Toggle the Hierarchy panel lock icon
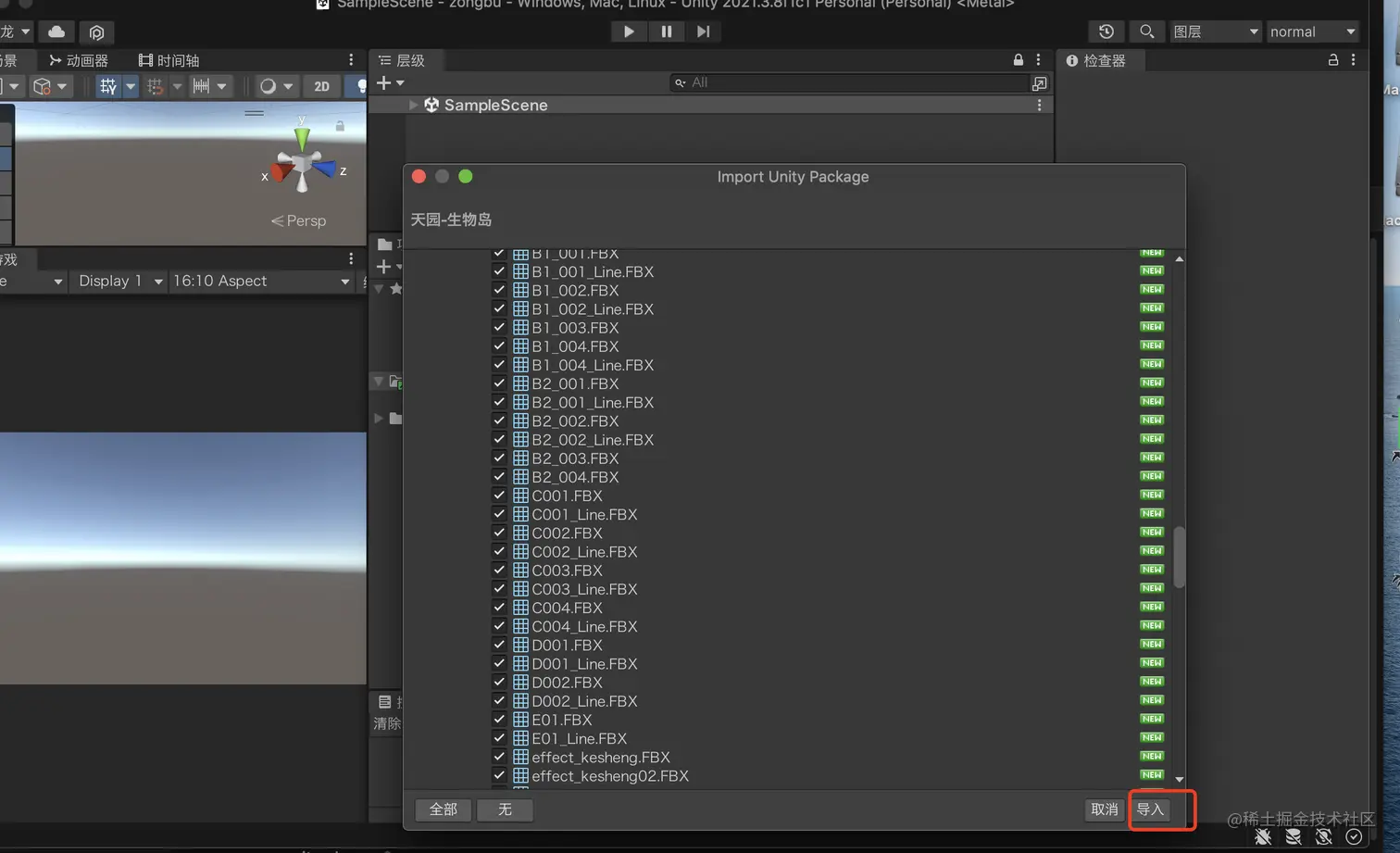This screenshot has width=1400, height=853. 1019,60
